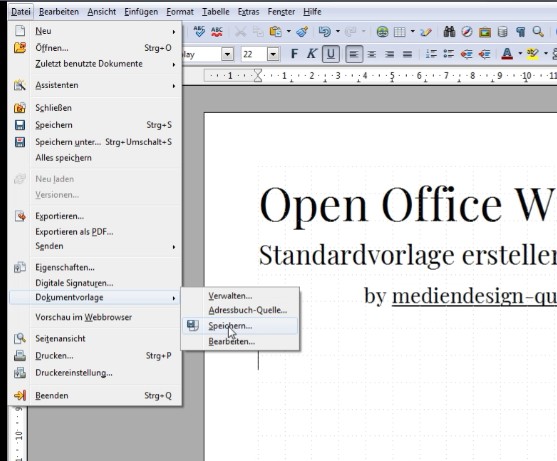This screenshot has width=557, height=461.
Task: Select Verwalten... in Dokumentvorlage submenu
Action: (240, 296)
